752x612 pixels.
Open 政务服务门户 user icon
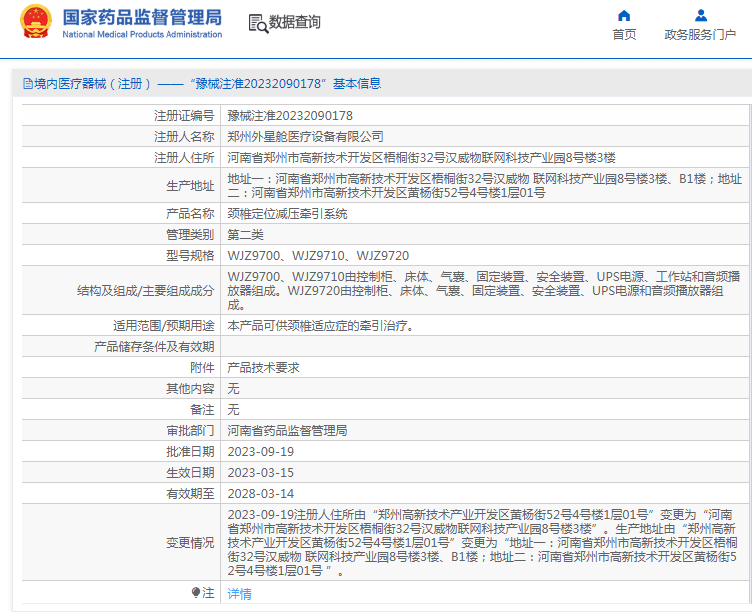[x=701, y=16]
